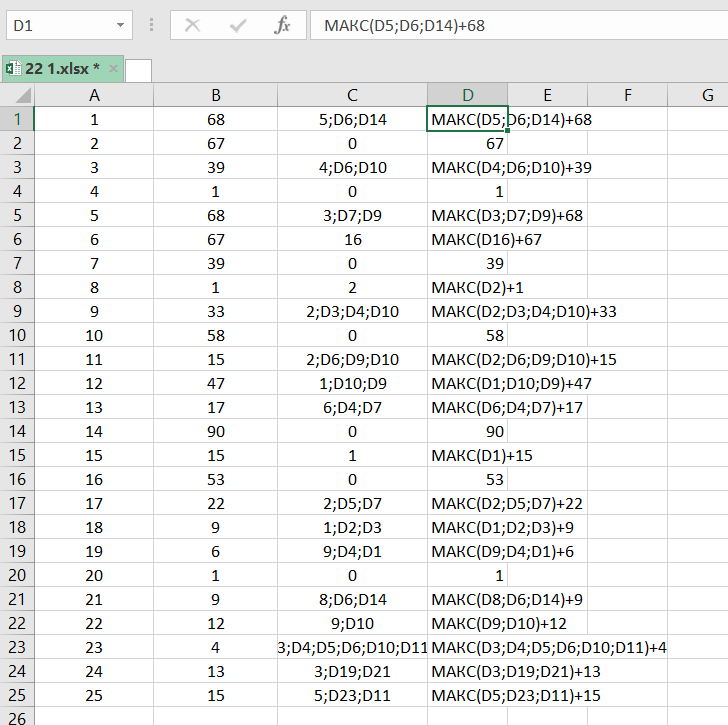Select column B header
This screenshot has width=728, height=725.
216,95
